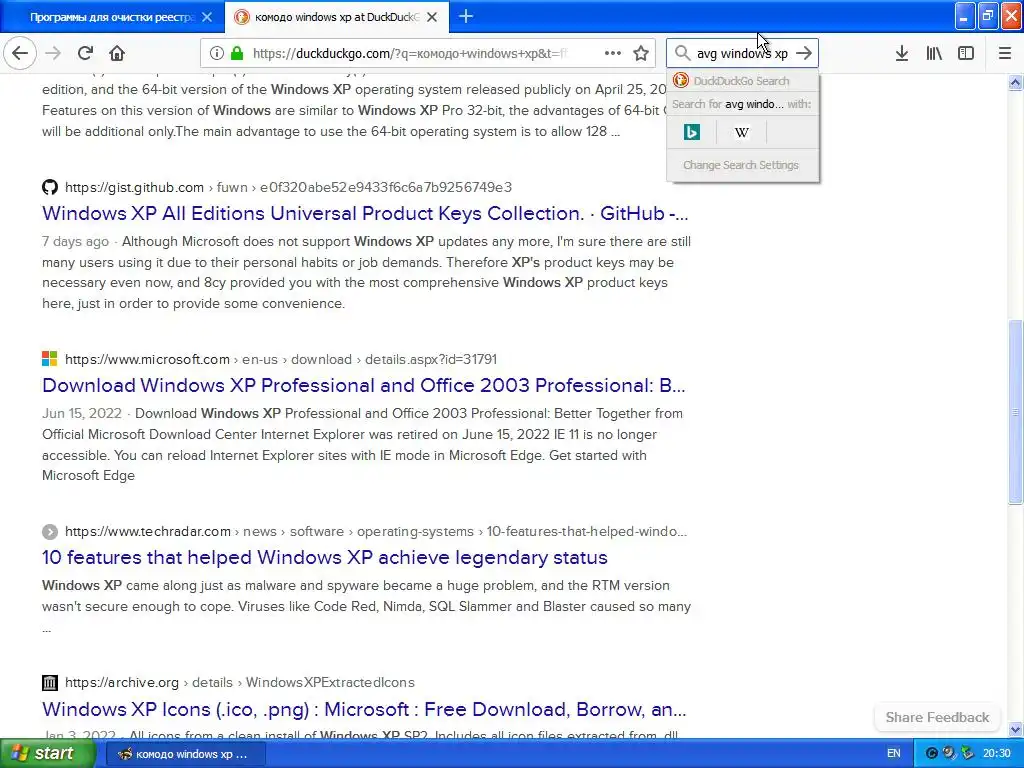Close the Программы для очистки реестра tab
The image size is (1024, 768).
pyautogui.click(x=207, y=17)
